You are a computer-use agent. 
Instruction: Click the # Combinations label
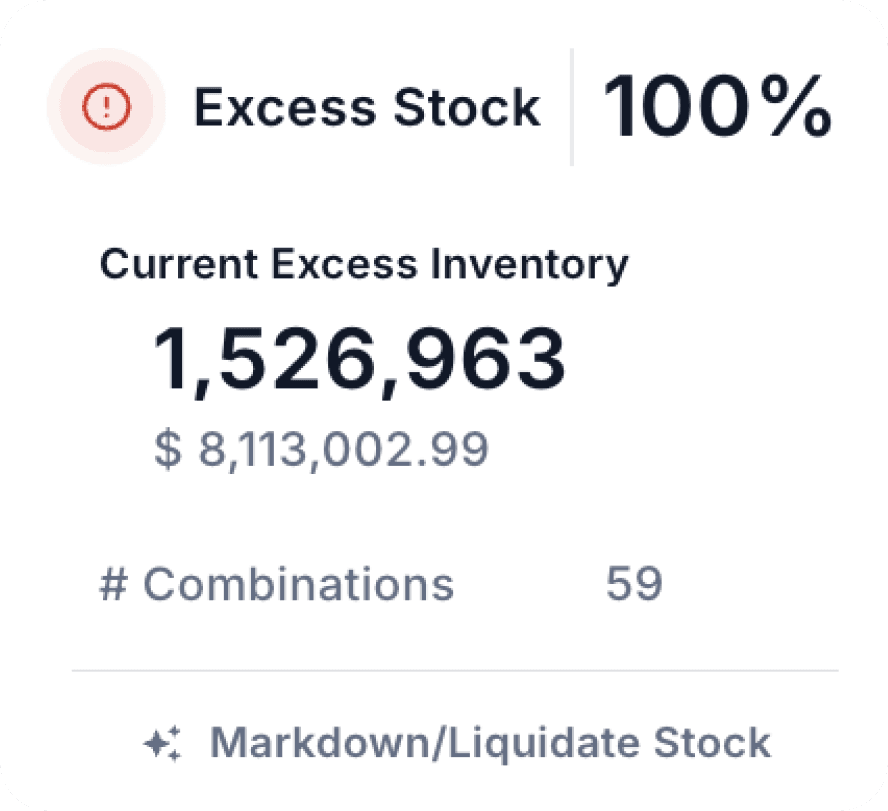(x=278, y=584)
